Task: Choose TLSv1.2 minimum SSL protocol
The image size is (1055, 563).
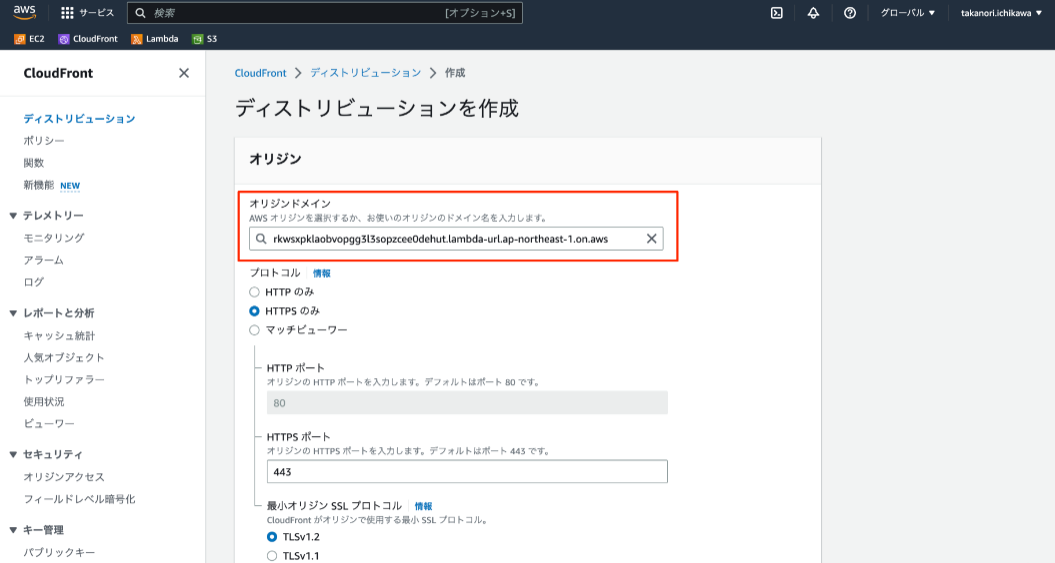Action: (272, 537)
